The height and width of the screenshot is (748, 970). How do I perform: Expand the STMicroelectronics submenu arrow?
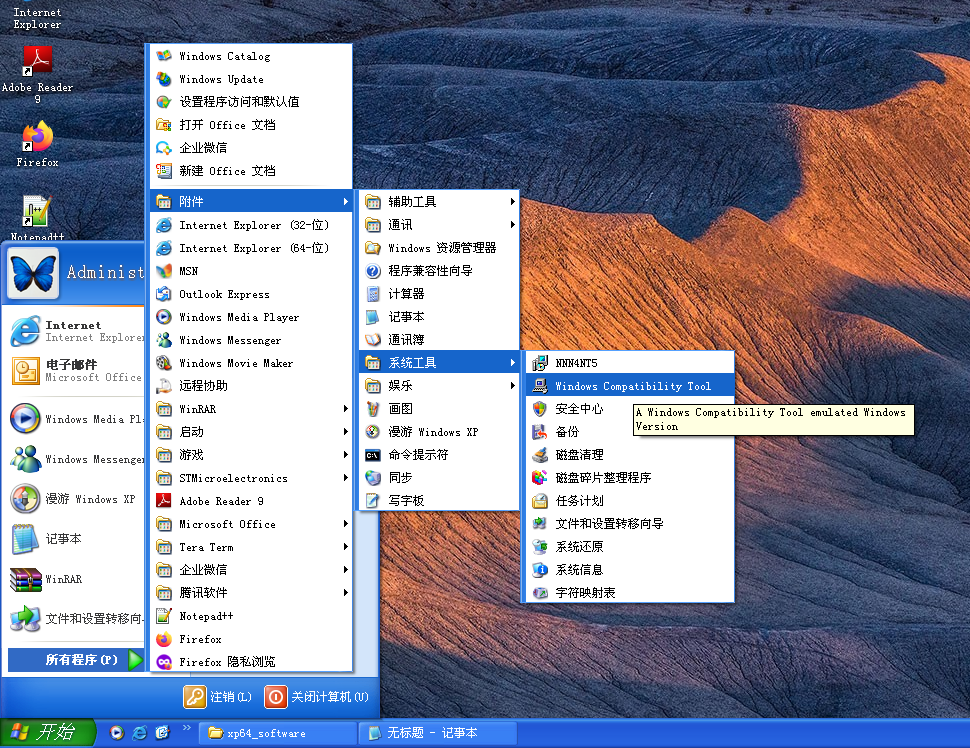(x=346, y=478)
